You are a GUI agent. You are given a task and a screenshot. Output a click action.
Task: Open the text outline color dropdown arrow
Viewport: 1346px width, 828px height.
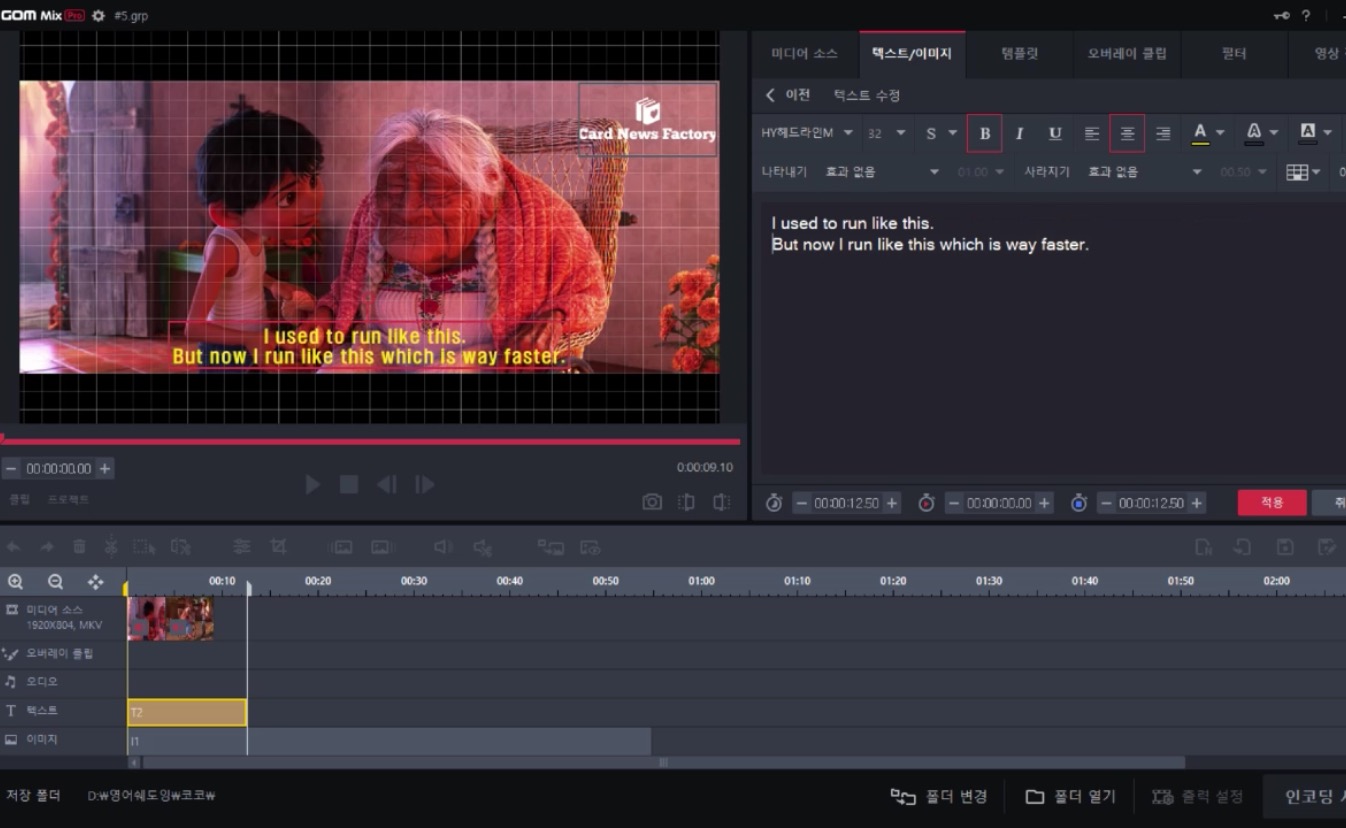tap(1274, 133)
